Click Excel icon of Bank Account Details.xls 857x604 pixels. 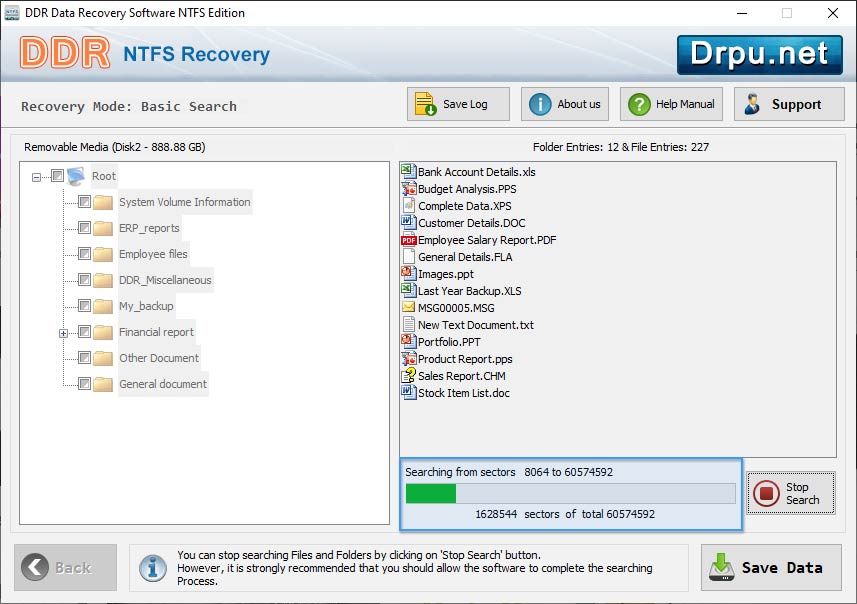pyautogui.click(x=409, y=172)
